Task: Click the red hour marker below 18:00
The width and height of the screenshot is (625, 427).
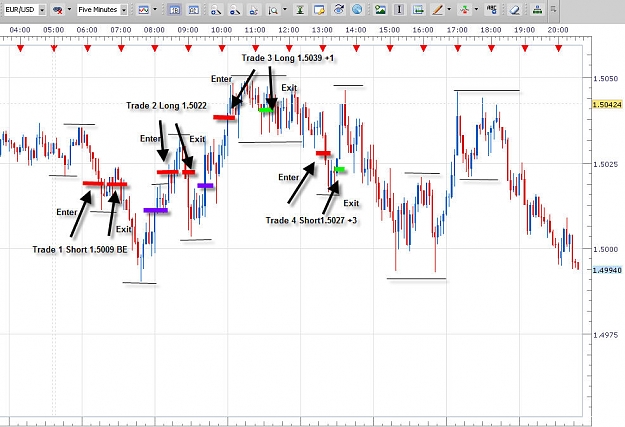Action: tap(491, 48)
